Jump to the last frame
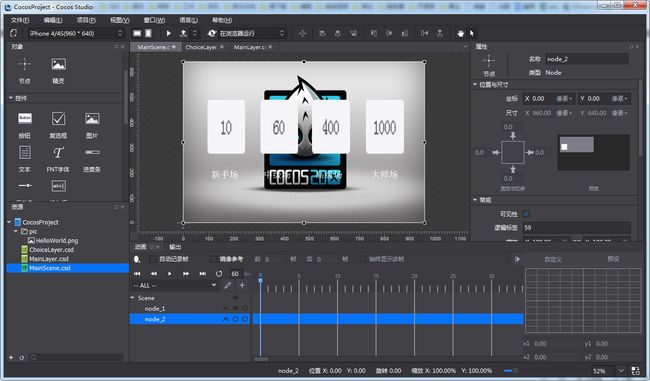This screenshot has height=381, width=650. click(x=202, y=274)
